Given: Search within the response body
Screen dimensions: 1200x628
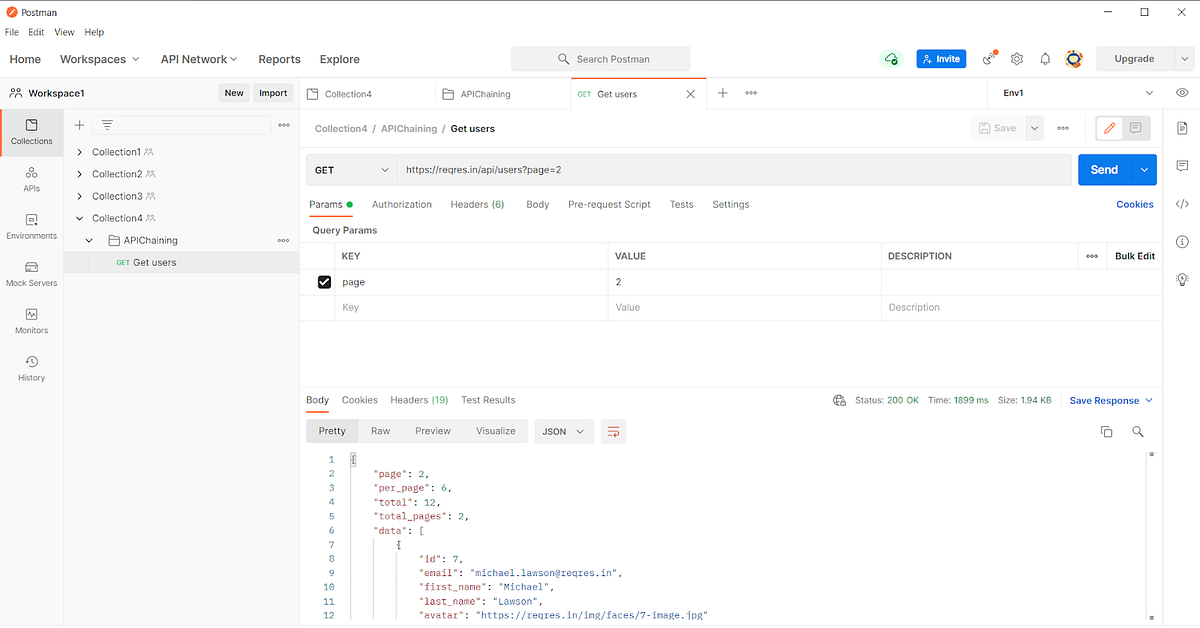Looking at the screenshot, I should tap(1138, 431).
